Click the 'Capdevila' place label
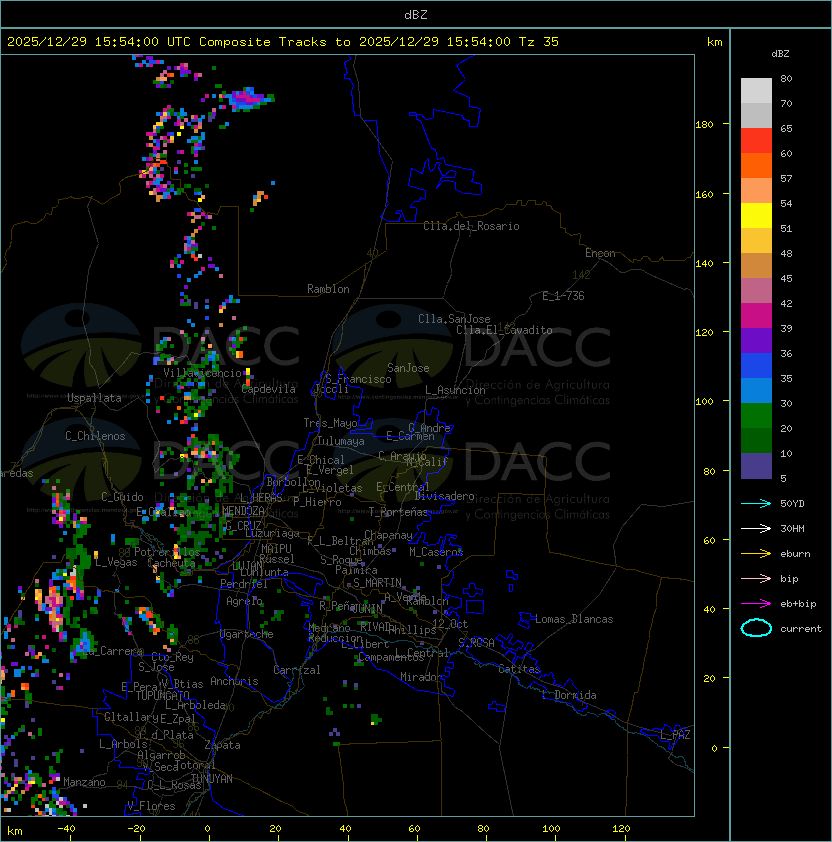 point(268,389)
